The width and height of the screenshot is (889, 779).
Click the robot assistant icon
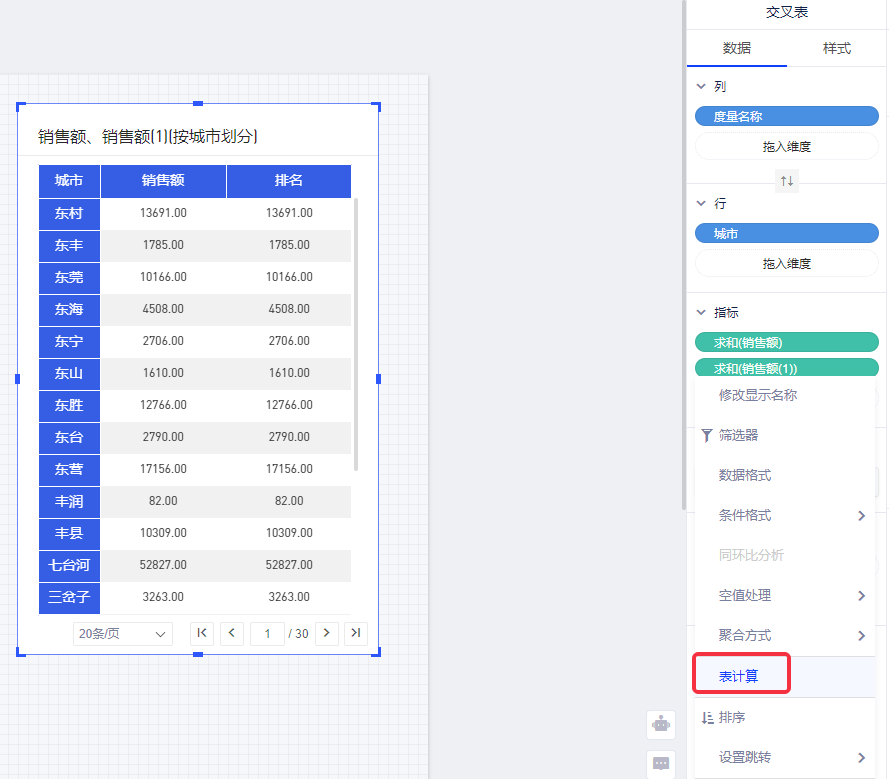660,723
